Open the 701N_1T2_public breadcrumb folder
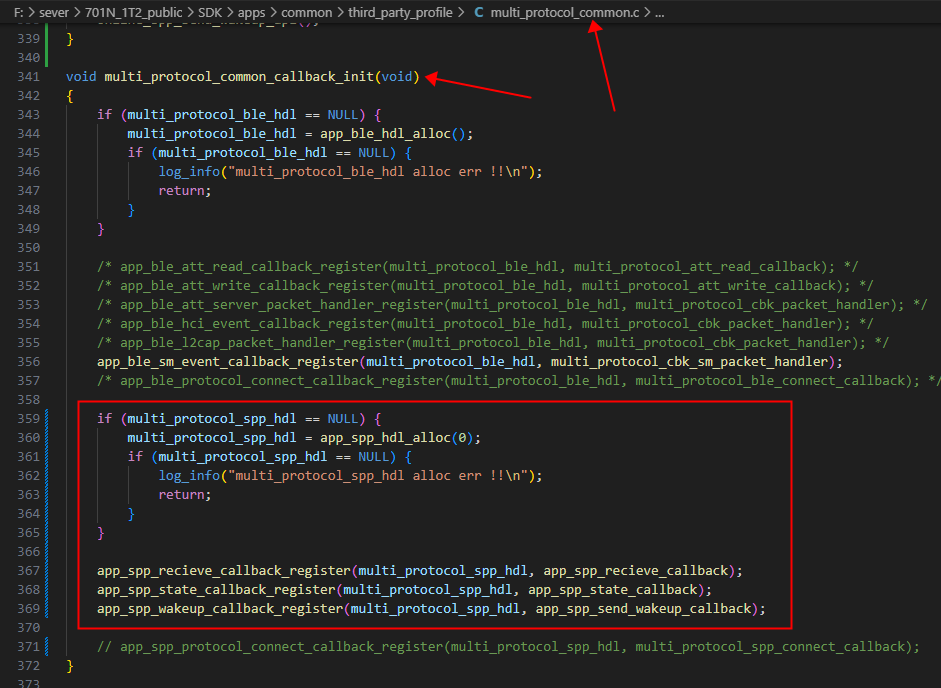 133,12
